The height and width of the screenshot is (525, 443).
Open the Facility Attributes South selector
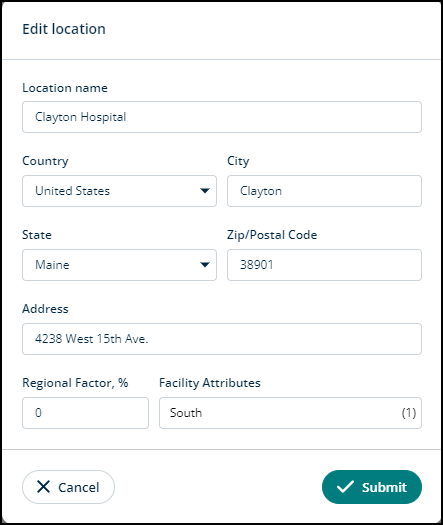pos(290,413)
